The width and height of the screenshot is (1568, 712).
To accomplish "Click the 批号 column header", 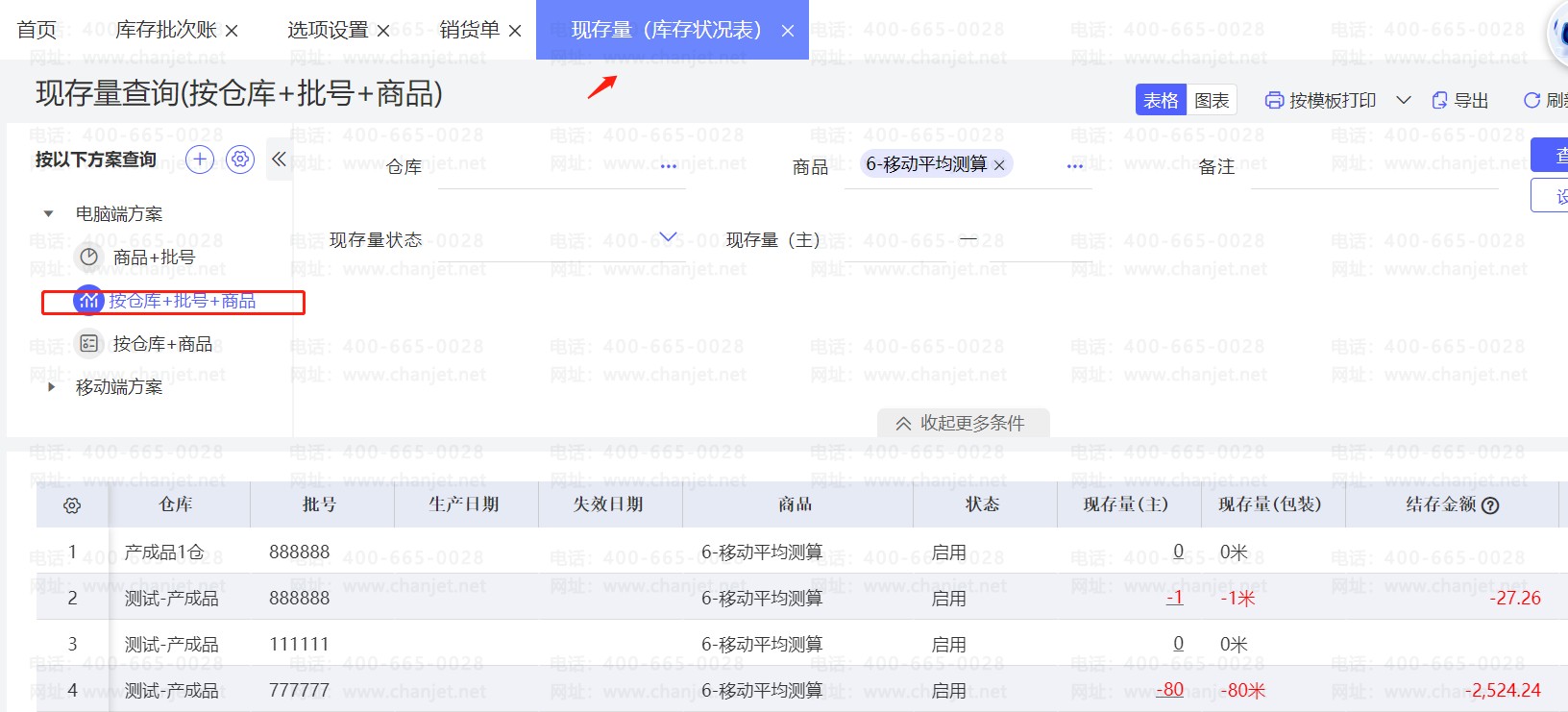I will click(320, 504).
